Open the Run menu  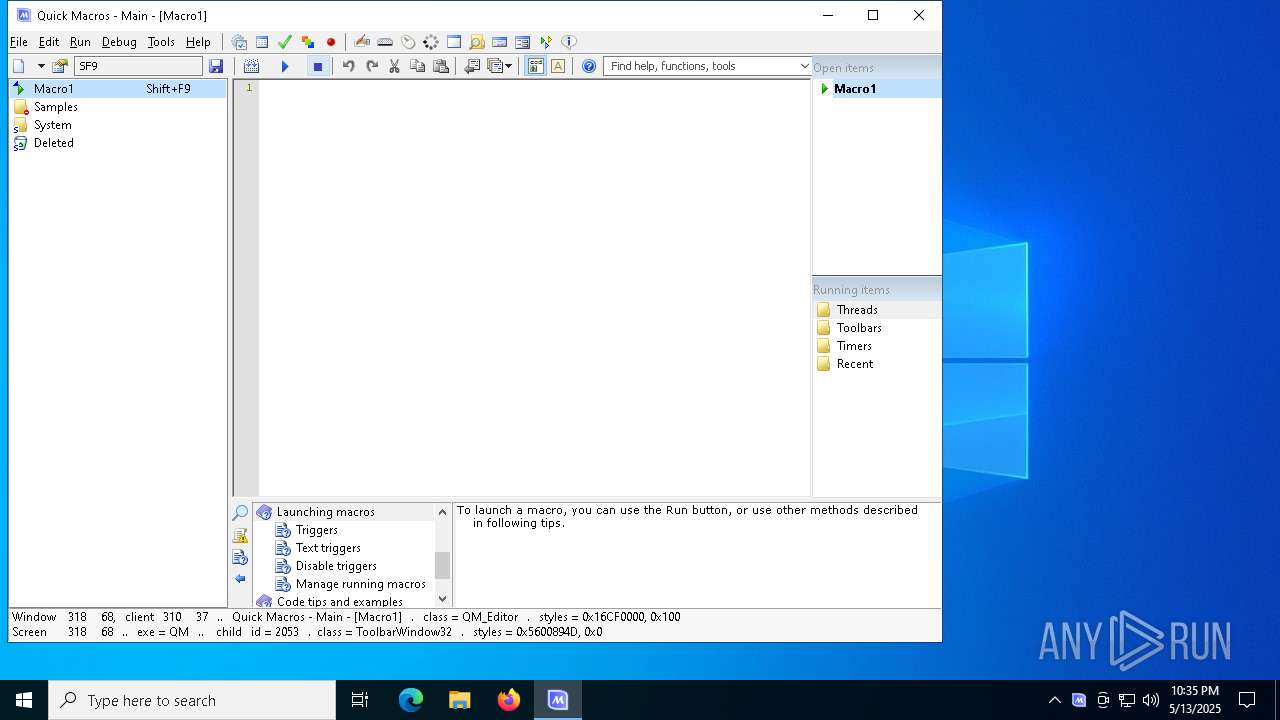pos(80,42)
